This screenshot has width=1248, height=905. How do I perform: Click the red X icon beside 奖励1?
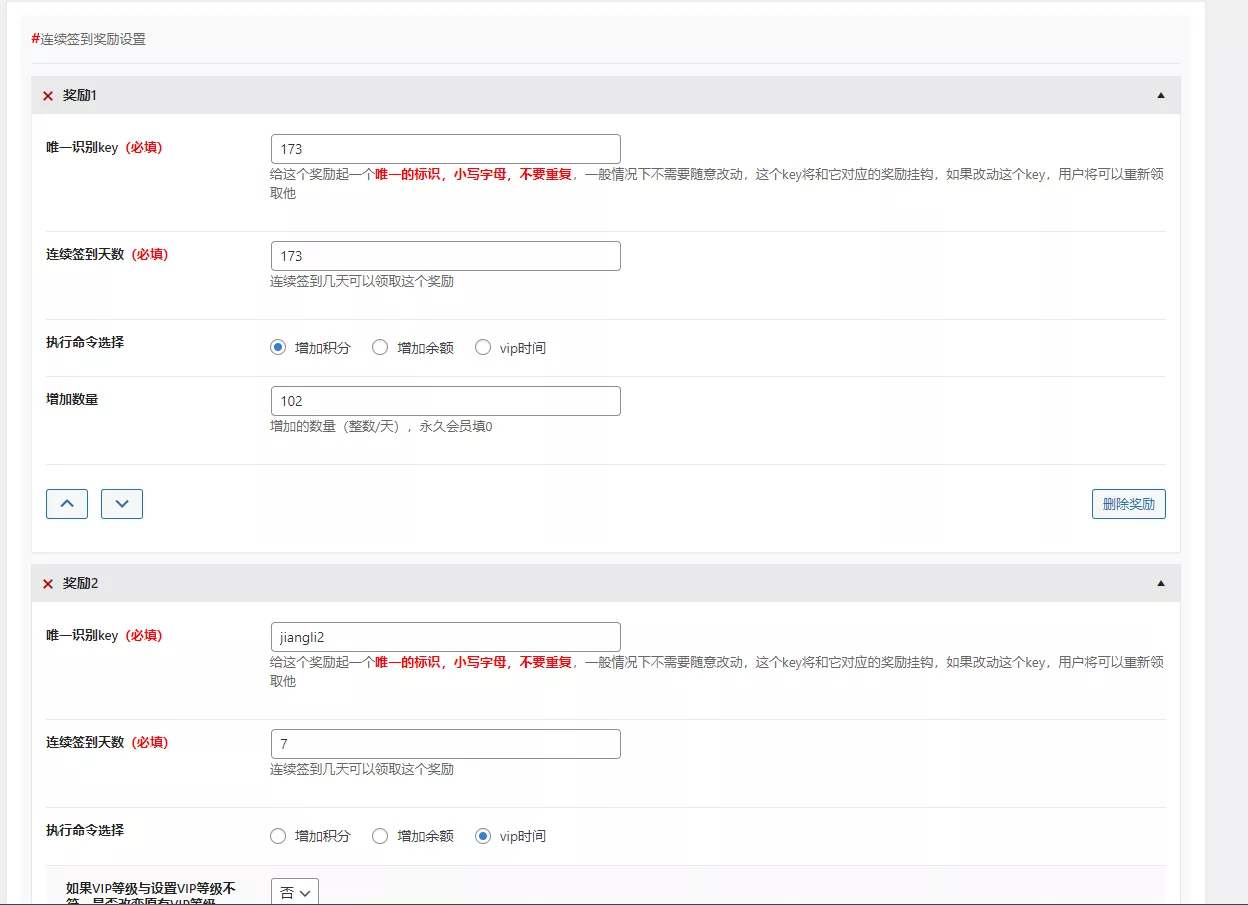coord(47,95)
